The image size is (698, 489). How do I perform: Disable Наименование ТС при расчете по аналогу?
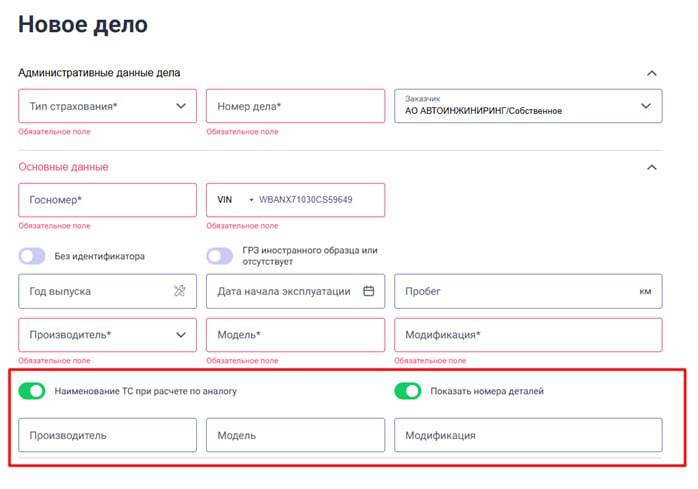coord(32,391)
